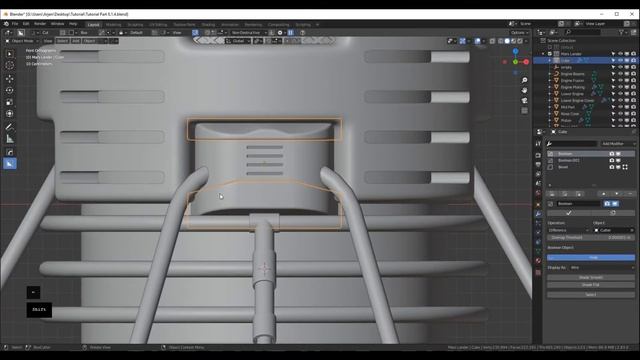Open the Window menu
The width and height of the screenshot is (640, 360).
(57, 24)
